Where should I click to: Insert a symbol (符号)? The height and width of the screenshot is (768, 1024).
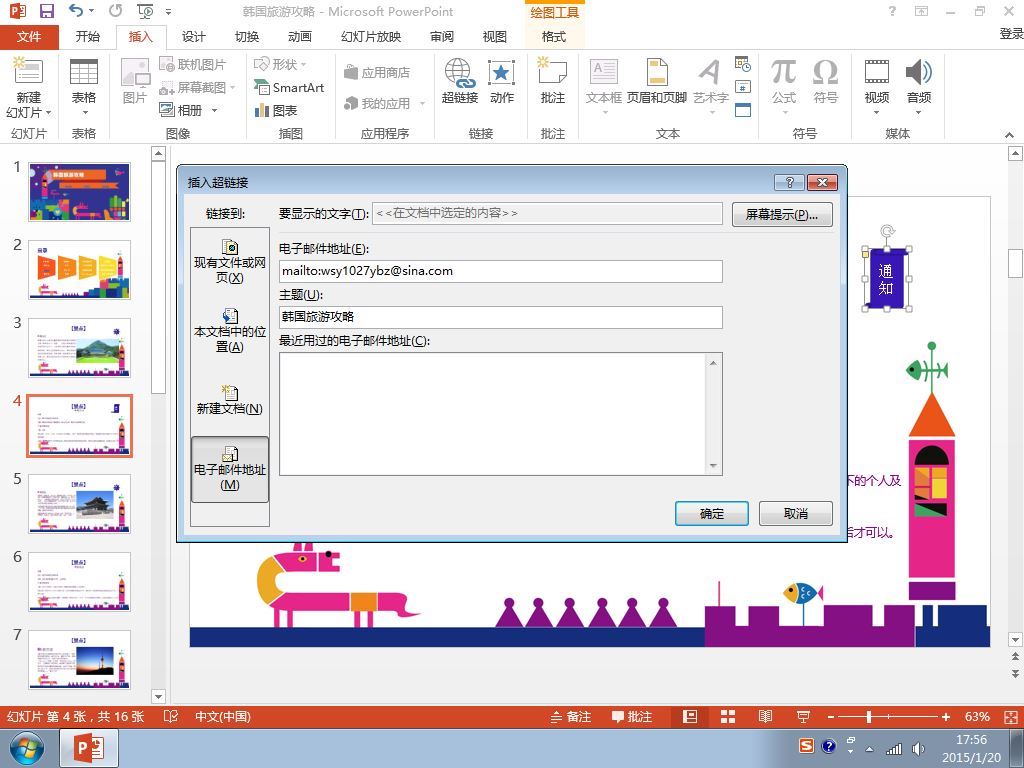pyautogui.click(x=825, y=81)
